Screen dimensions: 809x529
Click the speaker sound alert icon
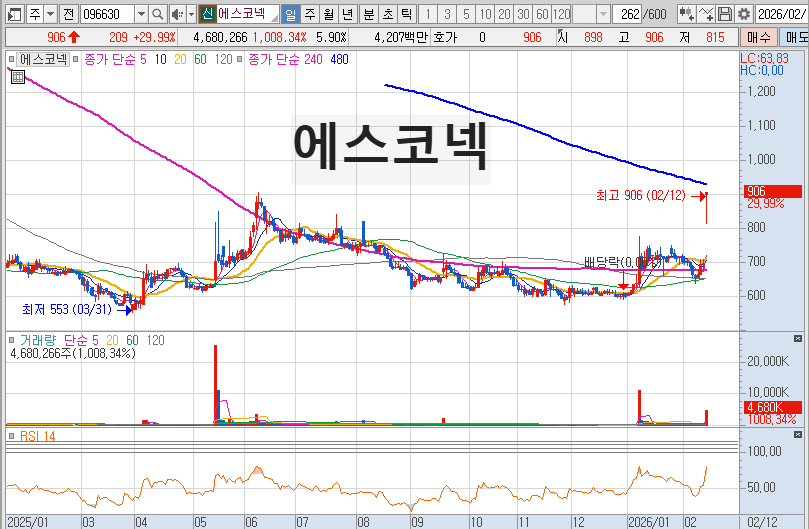point(177,14)
